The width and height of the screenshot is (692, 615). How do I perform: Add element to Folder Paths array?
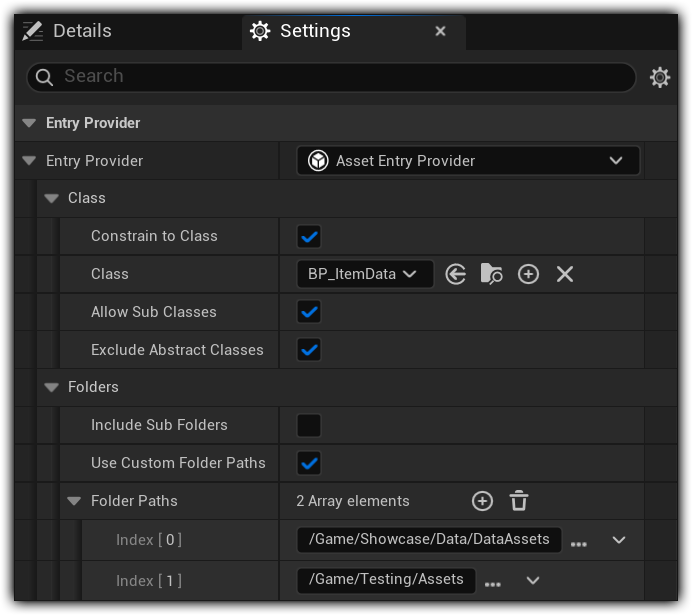coord(482,501)
